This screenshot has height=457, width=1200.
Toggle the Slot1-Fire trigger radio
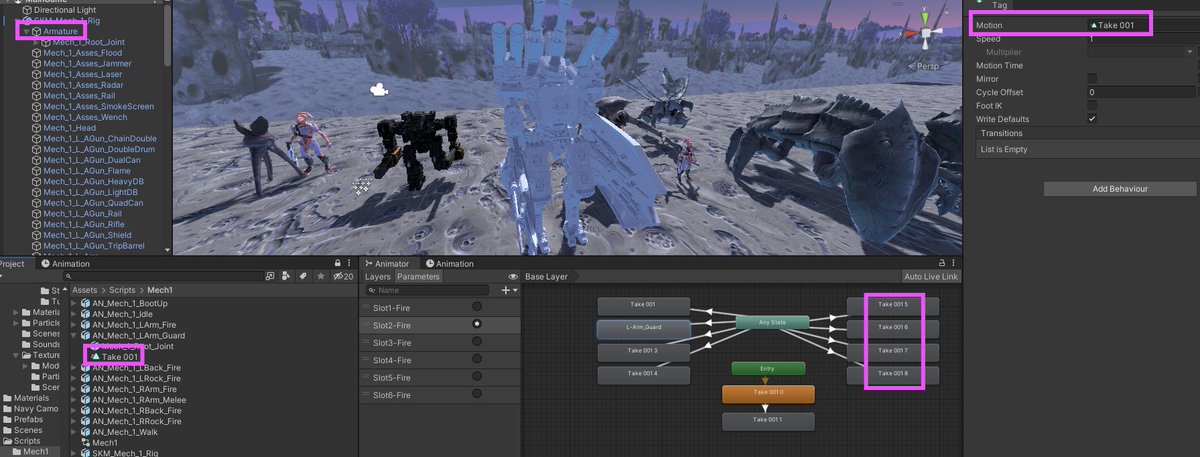[x=477, y=306]
